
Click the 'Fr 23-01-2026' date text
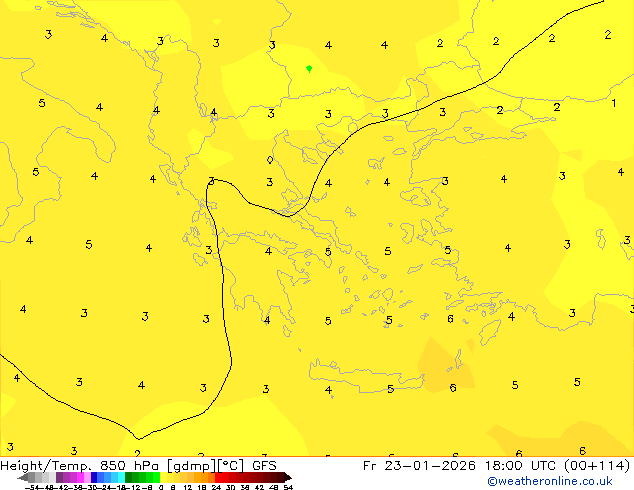tap(419, 466)
